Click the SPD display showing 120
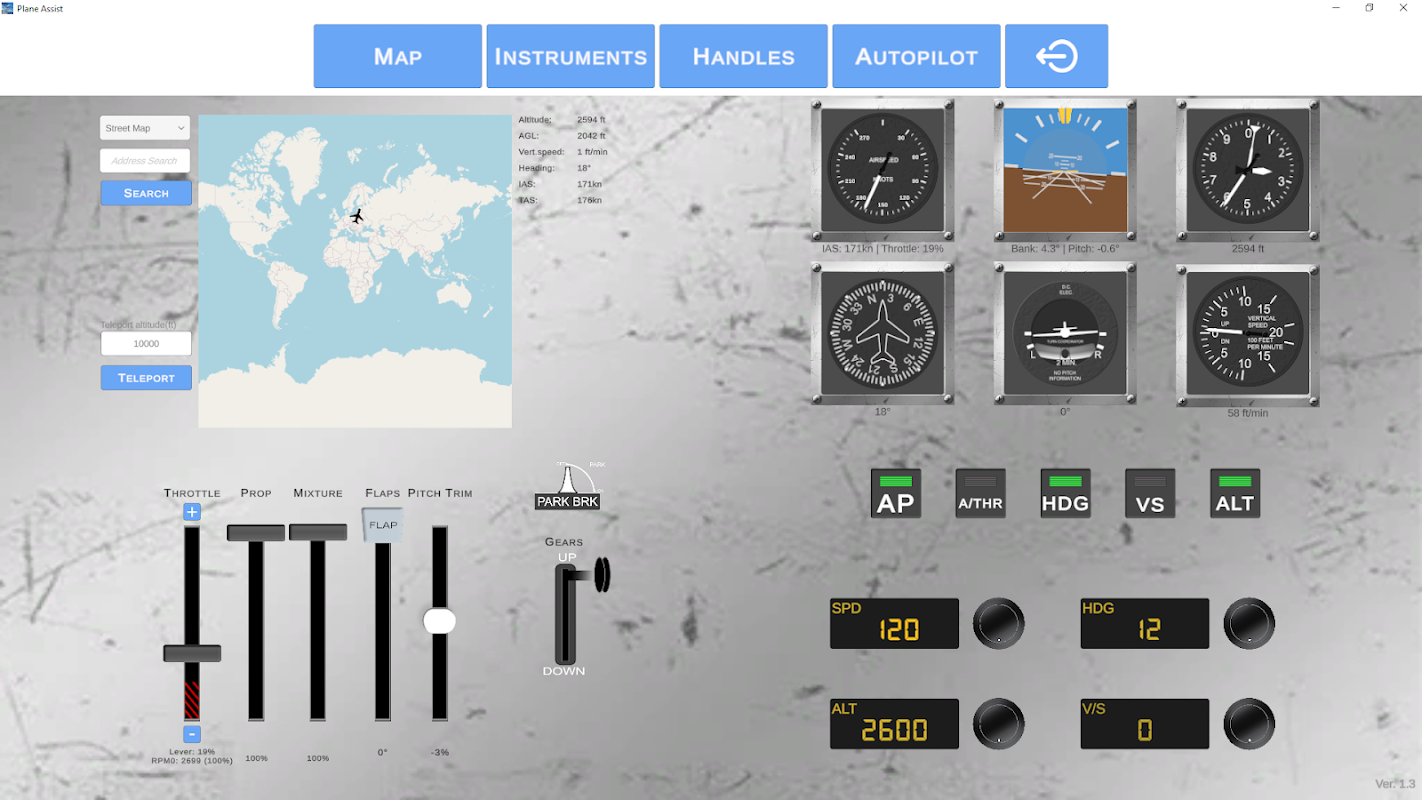 pos(894,624)
